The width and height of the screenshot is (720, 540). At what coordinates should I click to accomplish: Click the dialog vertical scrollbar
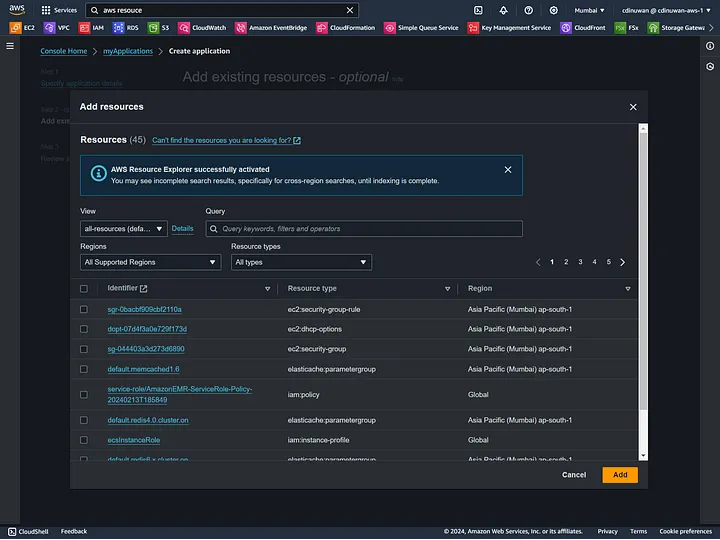pos(644,271)
